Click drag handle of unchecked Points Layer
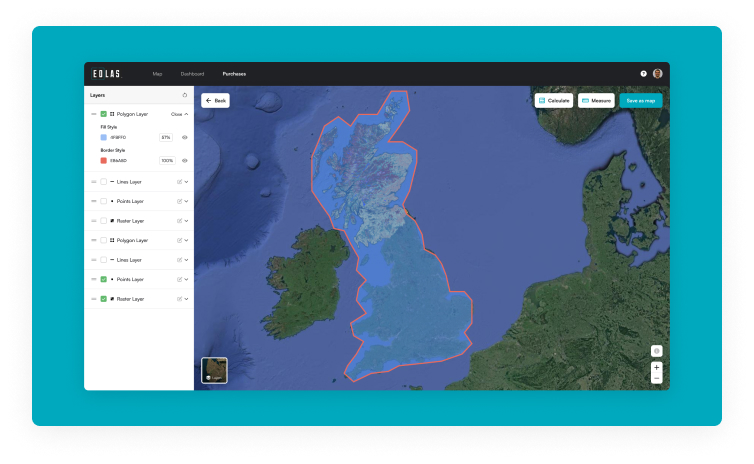 coord(94,201)
